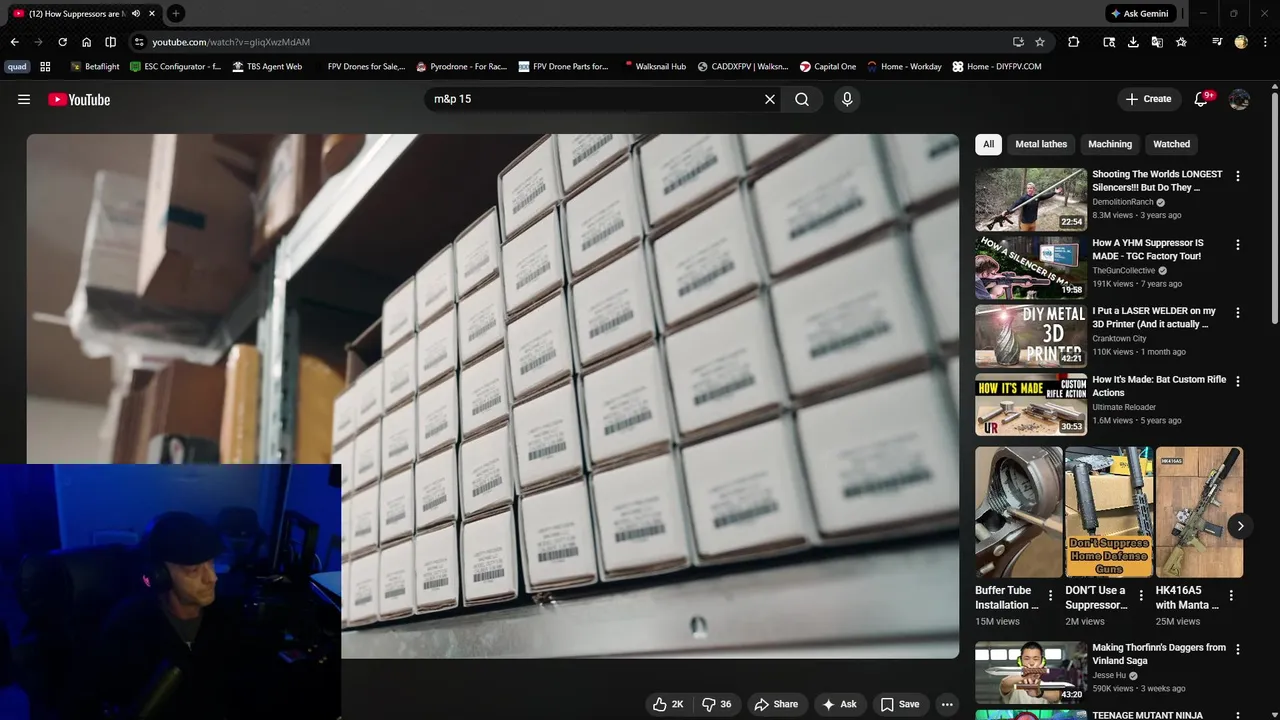Open a new browser tab
Viewport: 1280px width, 720px height.
pos(175,13)
